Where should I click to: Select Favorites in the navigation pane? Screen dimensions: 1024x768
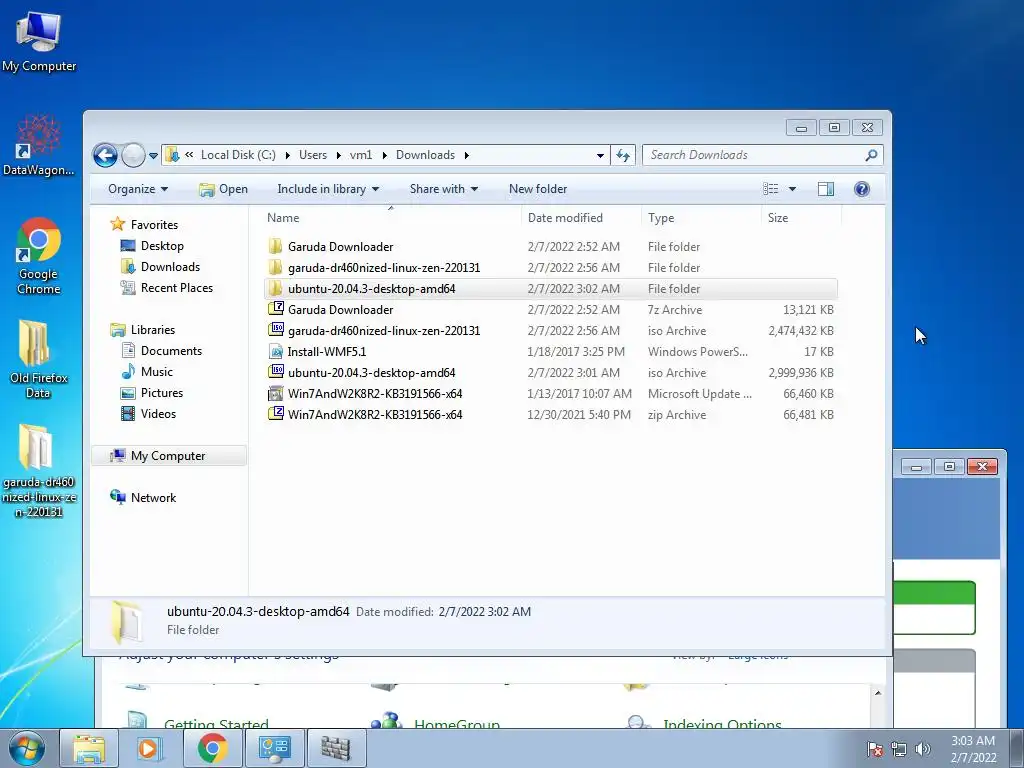144,225
